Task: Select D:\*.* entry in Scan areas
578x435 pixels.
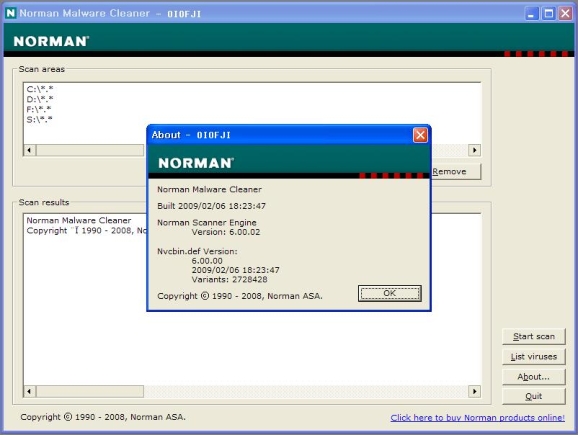Action: point(40,99)
